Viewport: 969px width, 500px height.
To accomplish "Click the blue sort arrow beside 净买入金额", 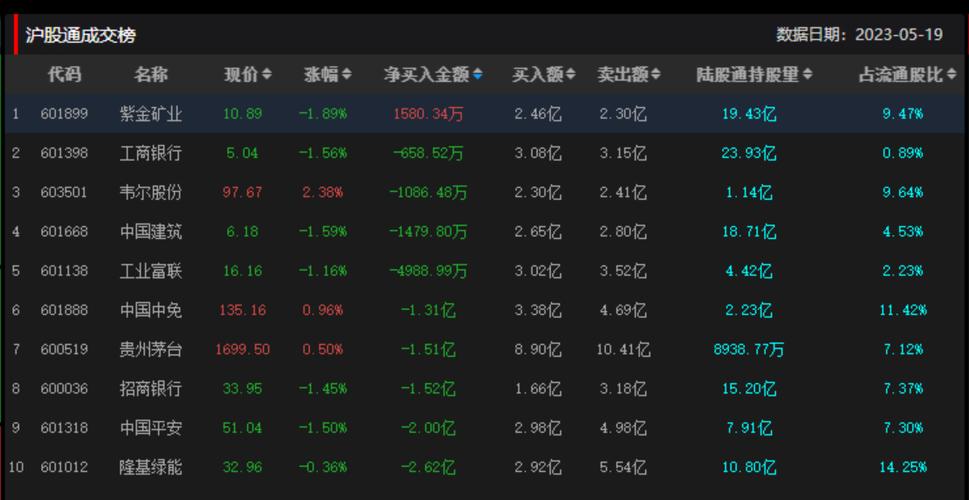I will [x=478, y=75].
